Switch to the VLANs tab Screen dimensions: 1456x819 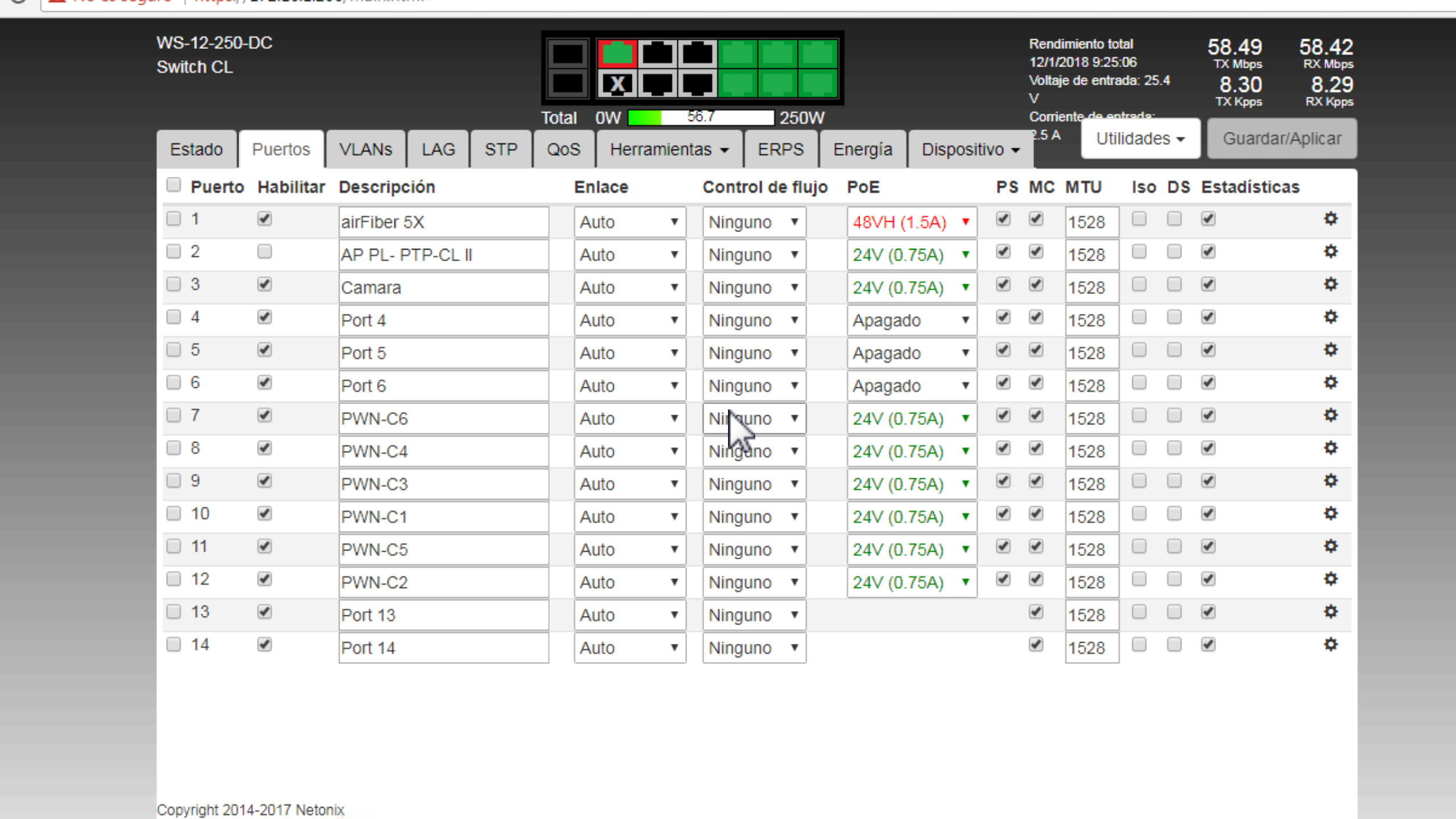(x=365, y=150)
